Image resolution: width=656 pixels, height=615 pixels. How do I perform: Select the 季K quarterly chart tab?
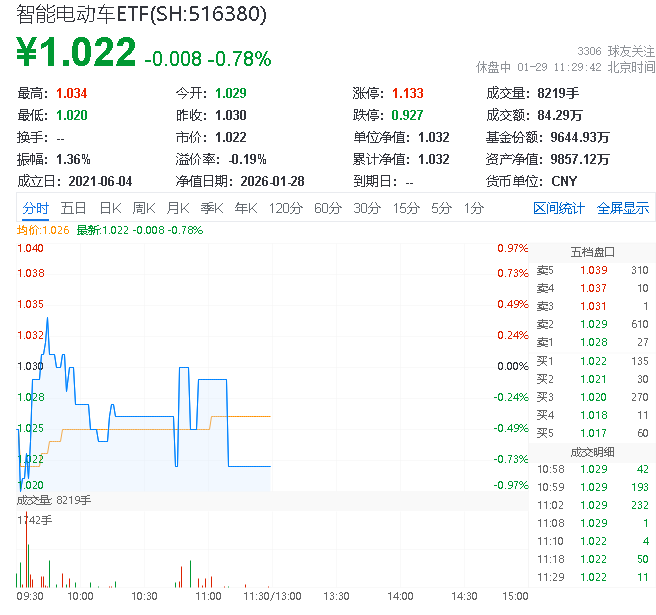coord(211,208)
